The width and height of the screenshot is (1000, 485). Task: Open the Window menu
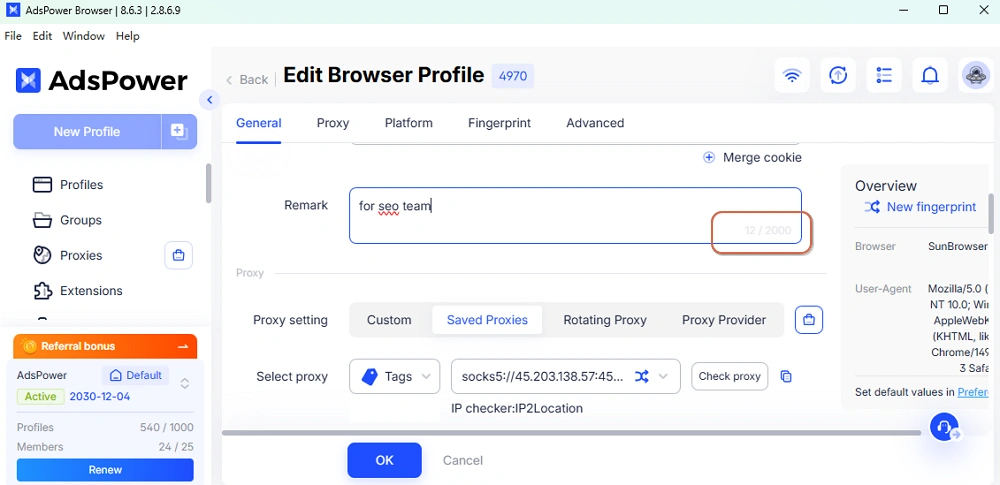coord(84,36)
